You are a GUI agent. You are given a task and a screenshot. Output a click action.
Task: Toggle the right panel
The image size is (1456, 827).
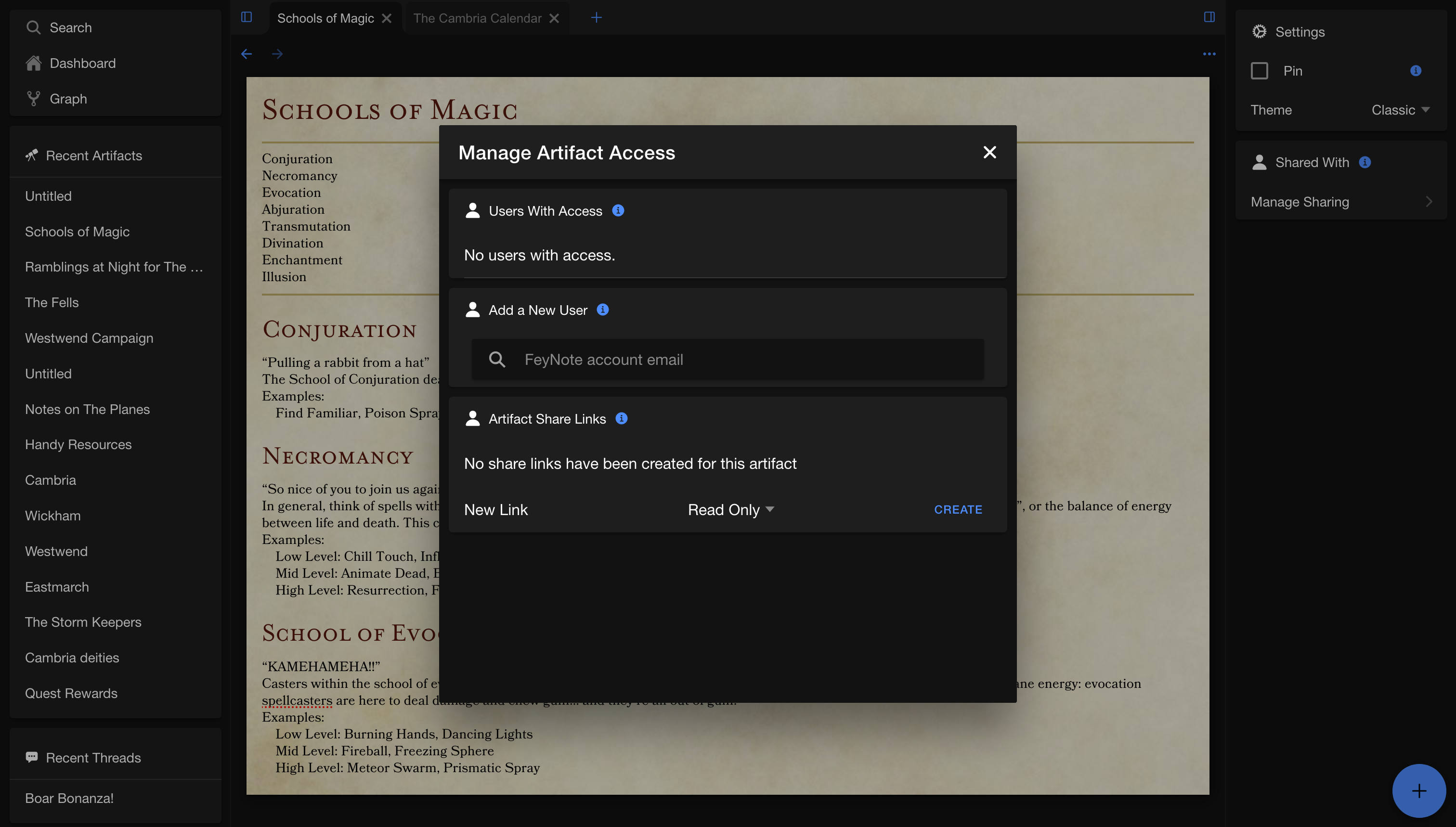1209,17
